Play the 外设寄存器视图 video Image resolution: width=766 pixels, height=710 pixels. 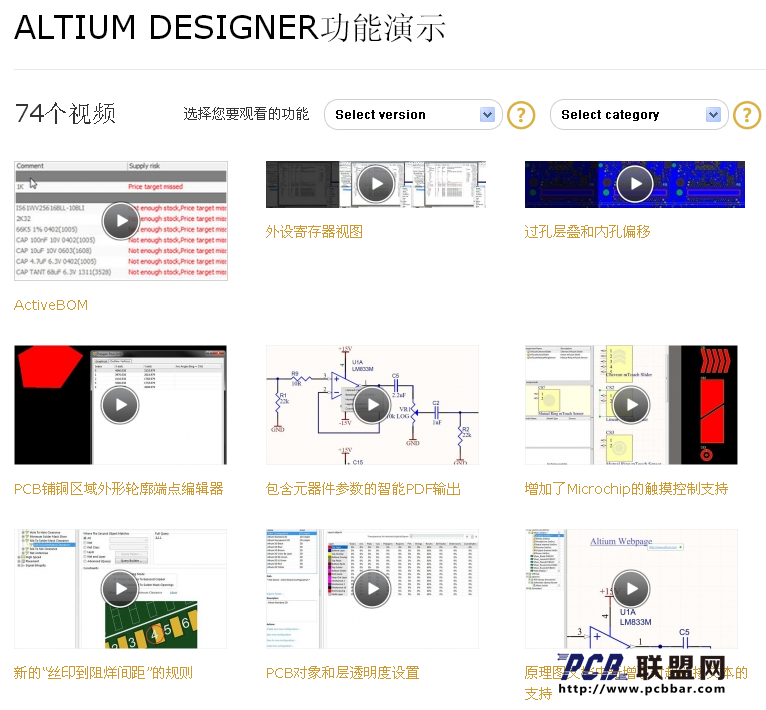(x=376, y=184)
